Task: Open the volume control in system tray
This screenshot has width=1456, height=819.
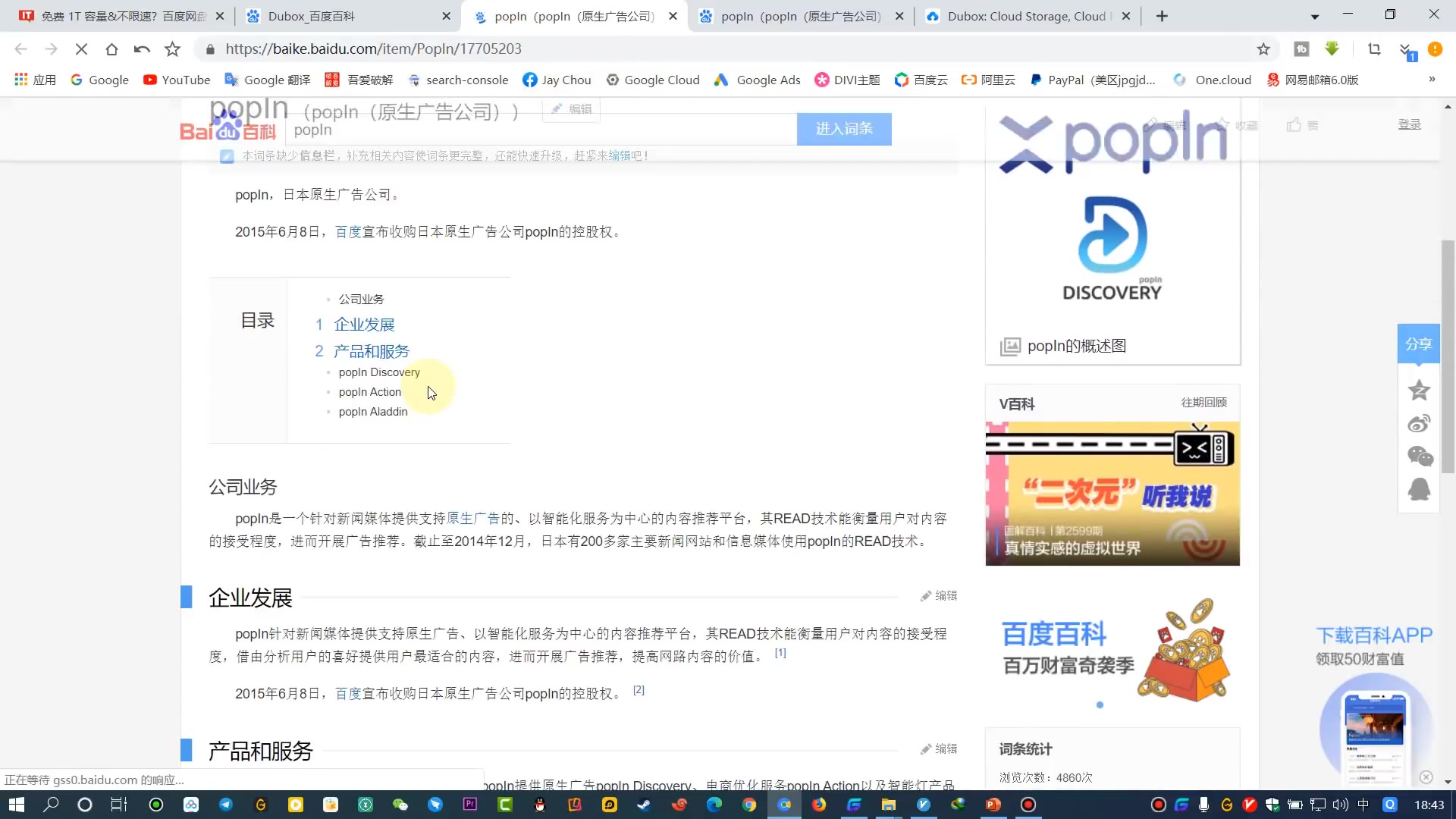Action: pyautogui.click(x=1340, y=805)
